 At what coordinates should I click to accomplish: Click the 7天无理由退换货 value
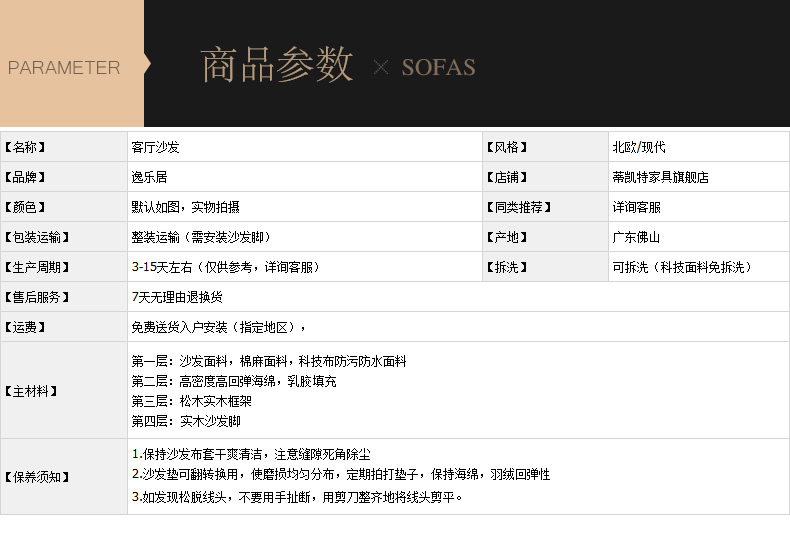[x=177, y=297]
